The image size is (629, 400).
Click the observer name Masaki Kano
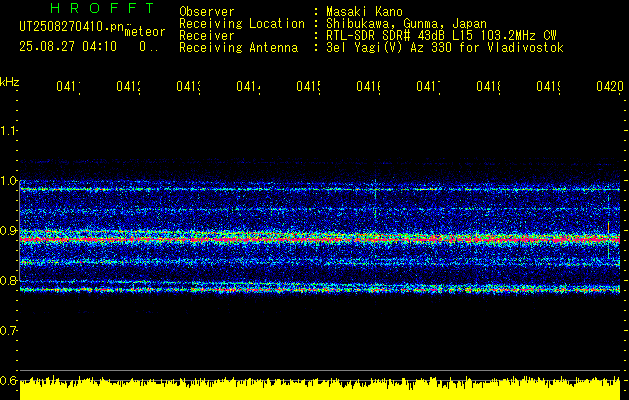(x=364, y=12)
